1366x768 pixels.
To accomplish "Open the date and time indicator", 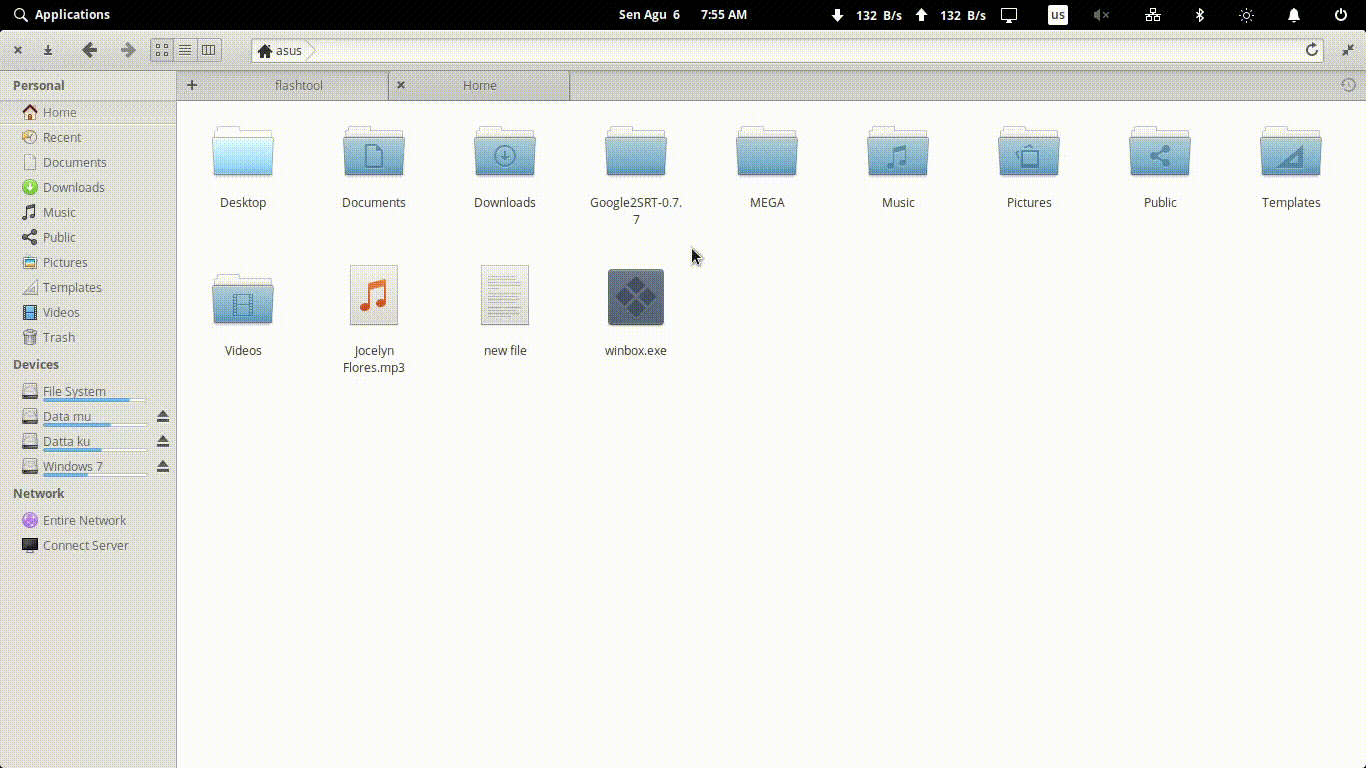I will (683, 14).
